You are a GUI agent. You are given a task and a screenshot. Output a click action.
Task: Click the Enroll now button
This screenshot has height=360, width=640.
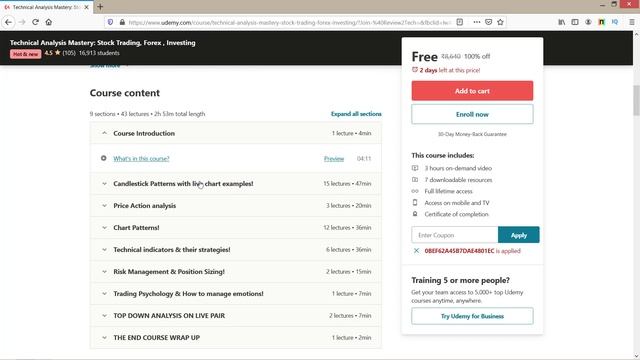tap(472, 114)
